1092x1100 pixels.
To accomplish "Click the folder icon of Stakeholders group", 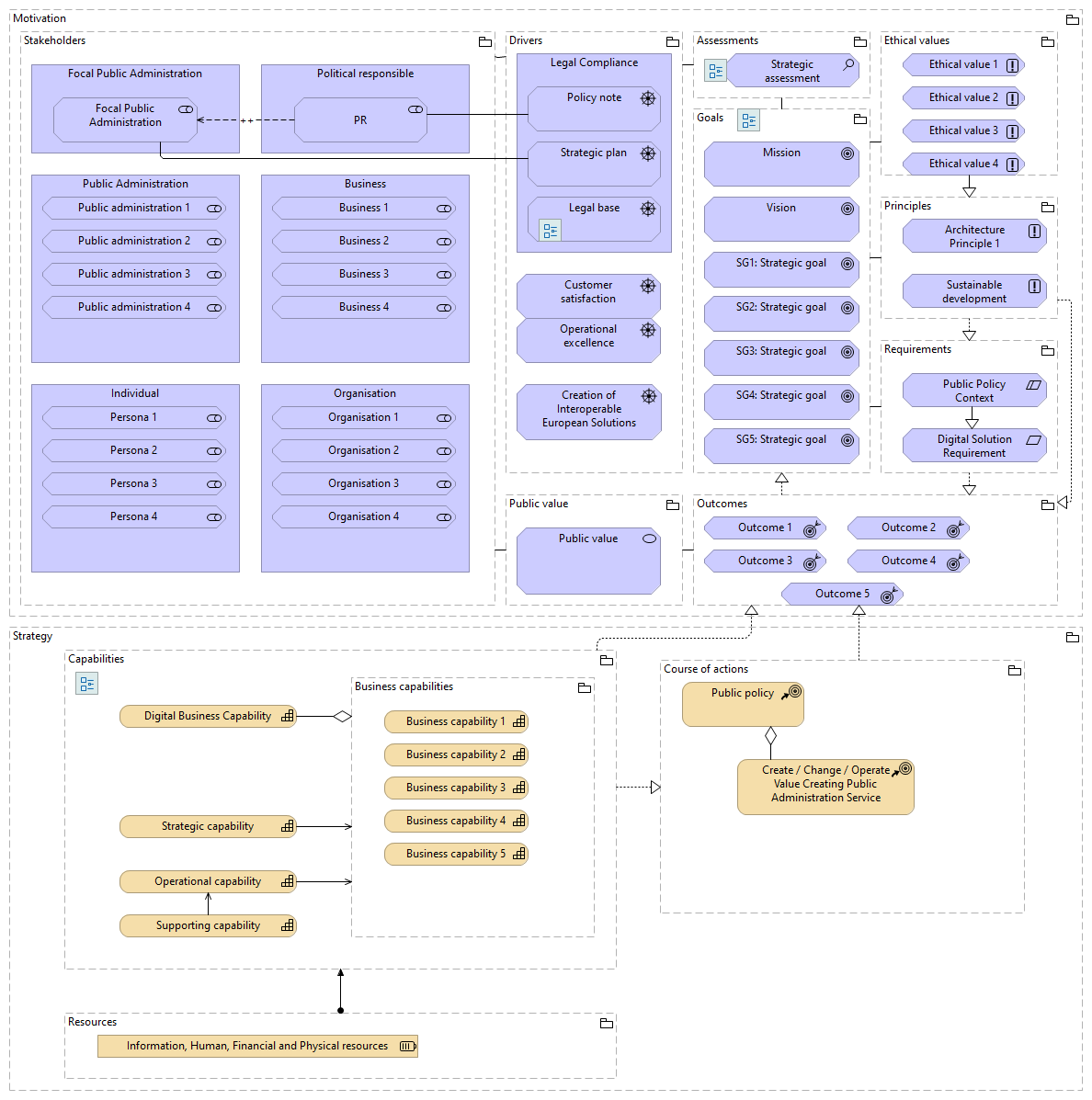I will pos(485,42).
